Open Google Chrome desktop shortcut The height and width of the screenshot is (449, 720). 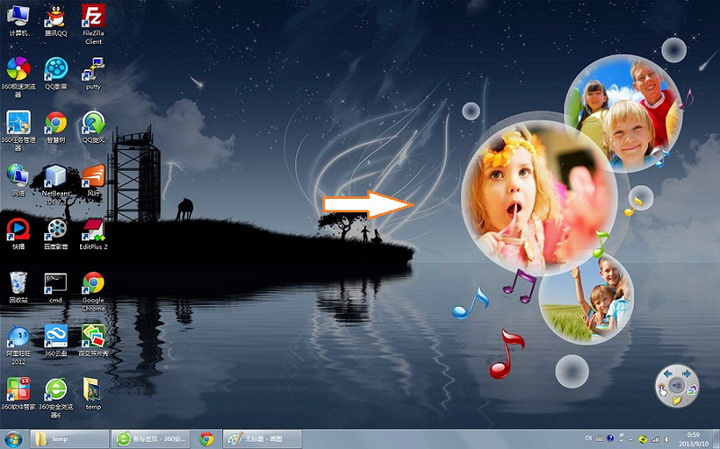coord(93,283)
